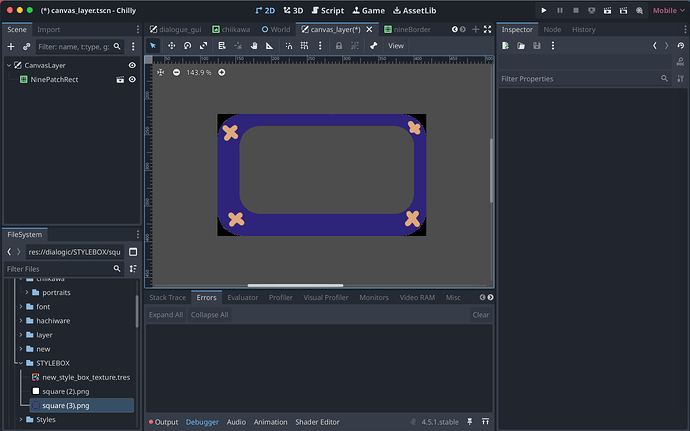This screenshot has height=431, width=690.
Task: Toggle visibility of the CanvasLayer node
Action: click(132, 65)
